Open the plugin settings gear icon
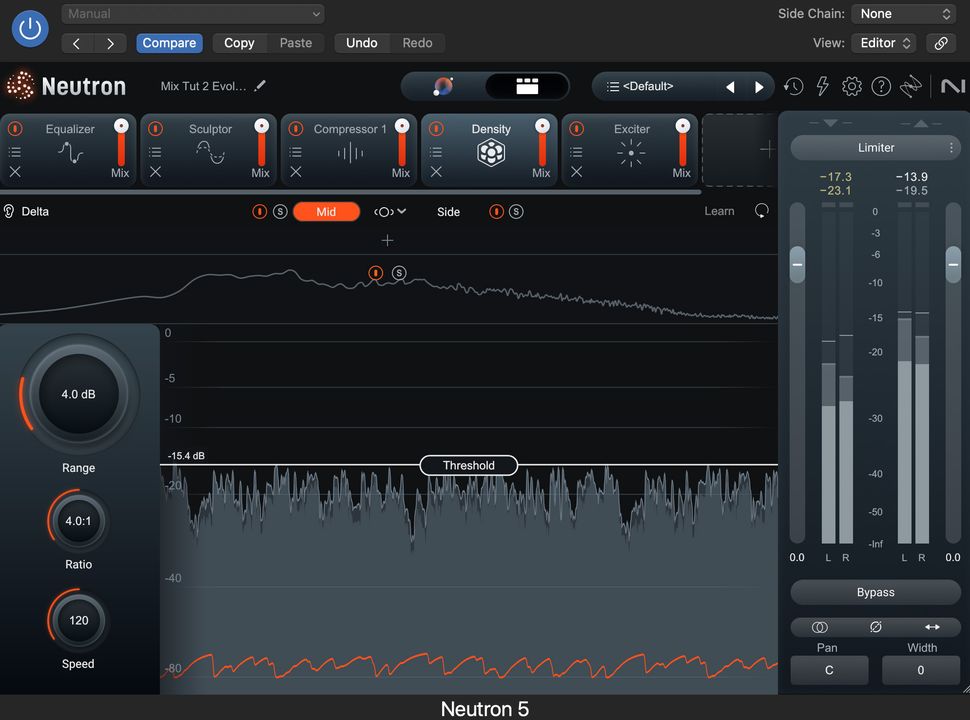Screen dimensions: 970x720 click(x=851, y=86)
